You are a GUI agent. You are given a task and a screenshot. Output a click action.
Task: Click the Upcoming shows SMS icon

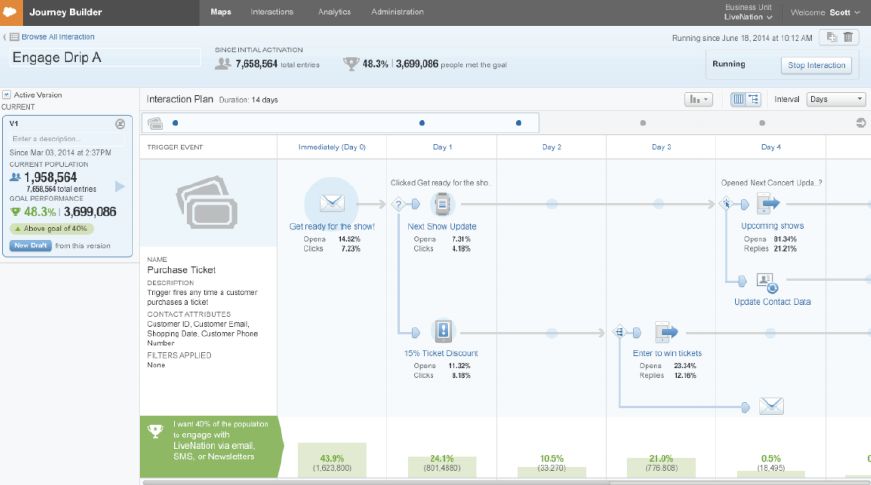pos(768,204)
